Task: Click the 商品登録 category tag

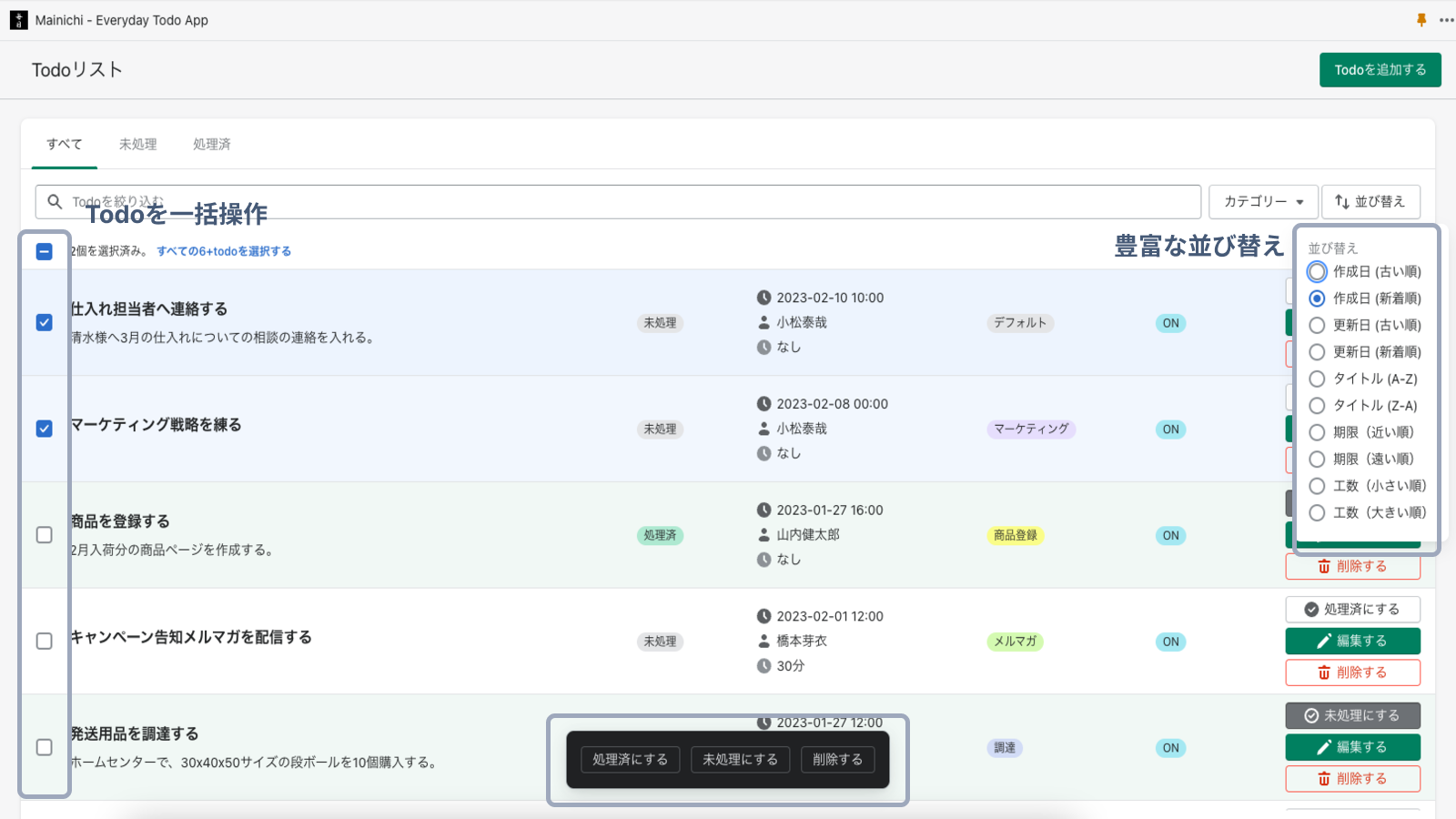Action: (x=1015, y=536)
